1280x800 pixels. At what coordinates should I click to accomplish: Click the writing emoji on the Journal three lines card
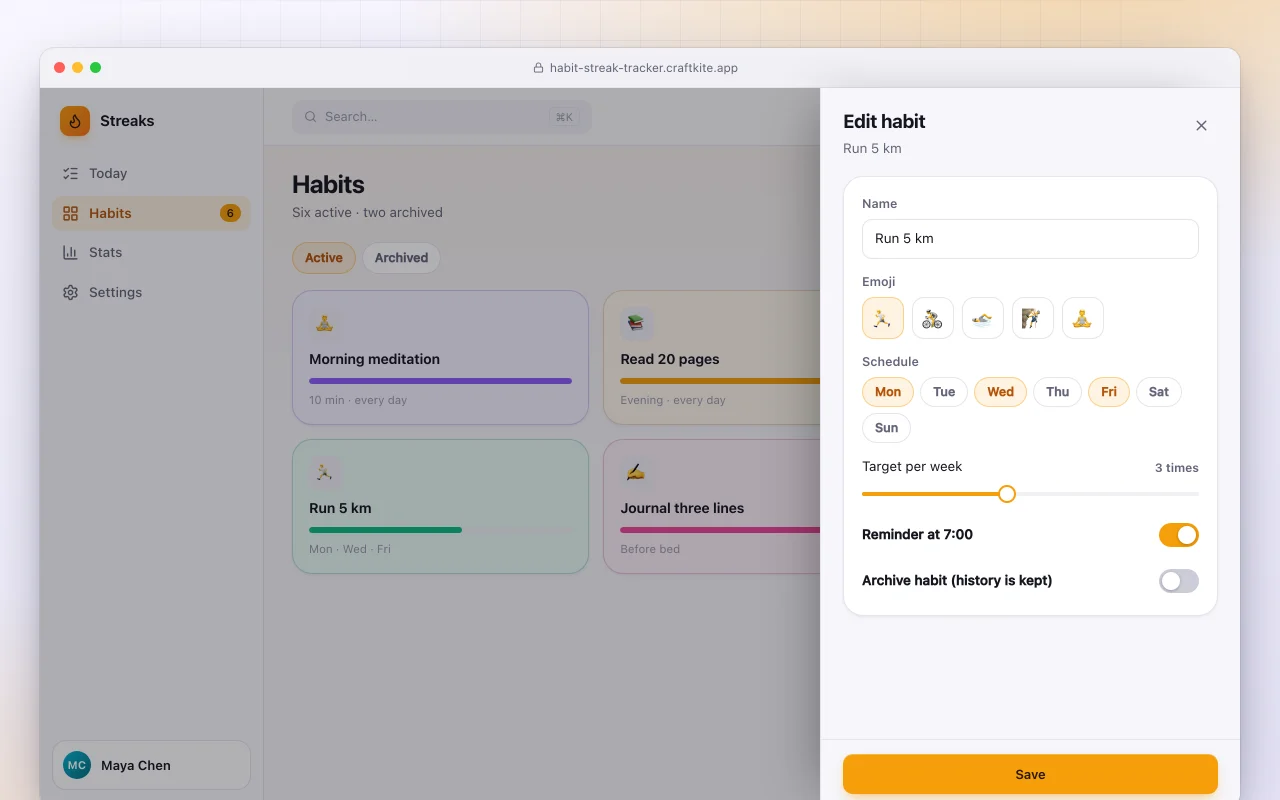(x=635, y=472)
